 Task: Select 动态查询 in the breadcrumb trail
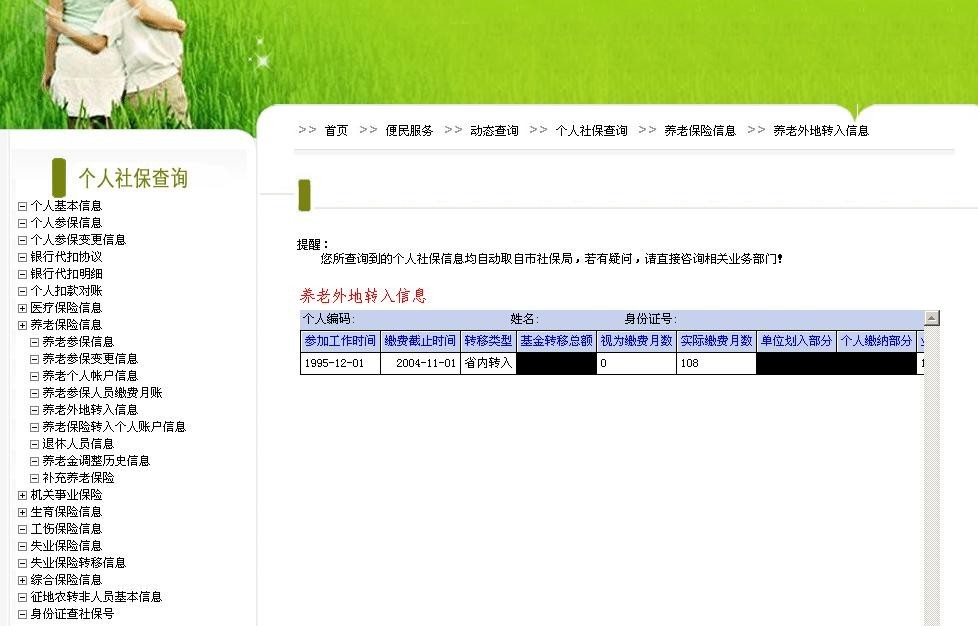(x=494, y=130)
